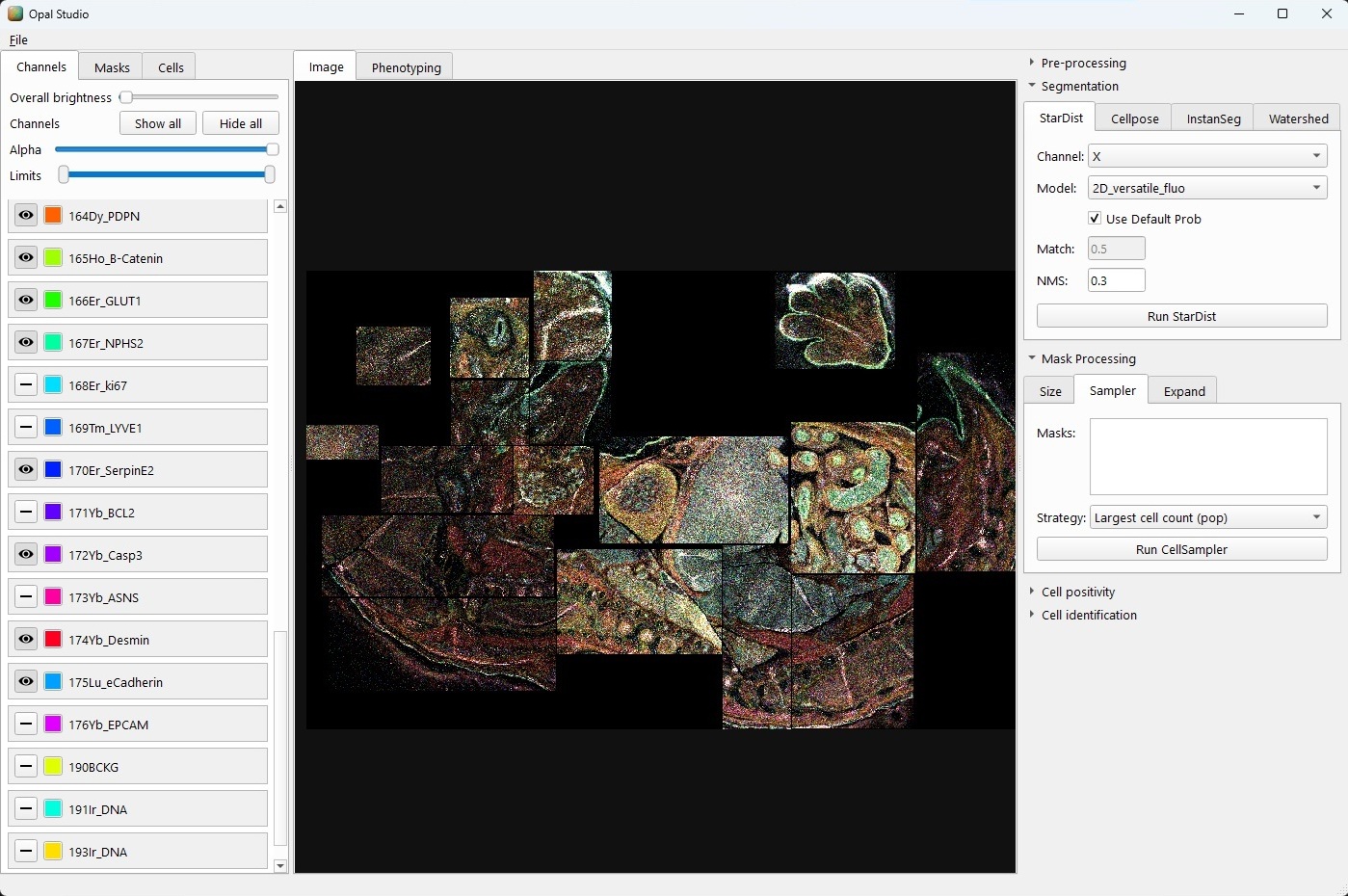Viewport: 1348px width, 896px height.
Task: Expand the Cell positivity section
Action: (1071, 592)
